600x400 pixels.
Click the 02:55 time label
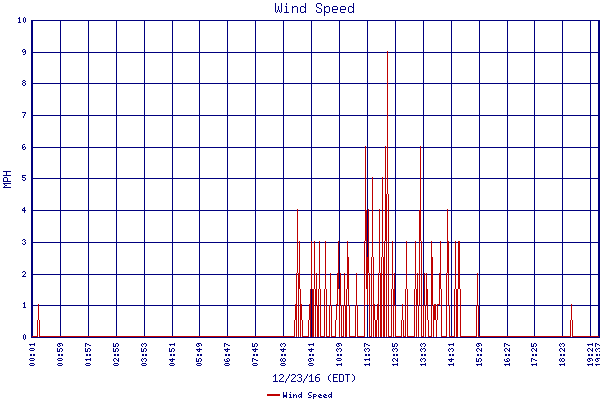coord(116,354)
